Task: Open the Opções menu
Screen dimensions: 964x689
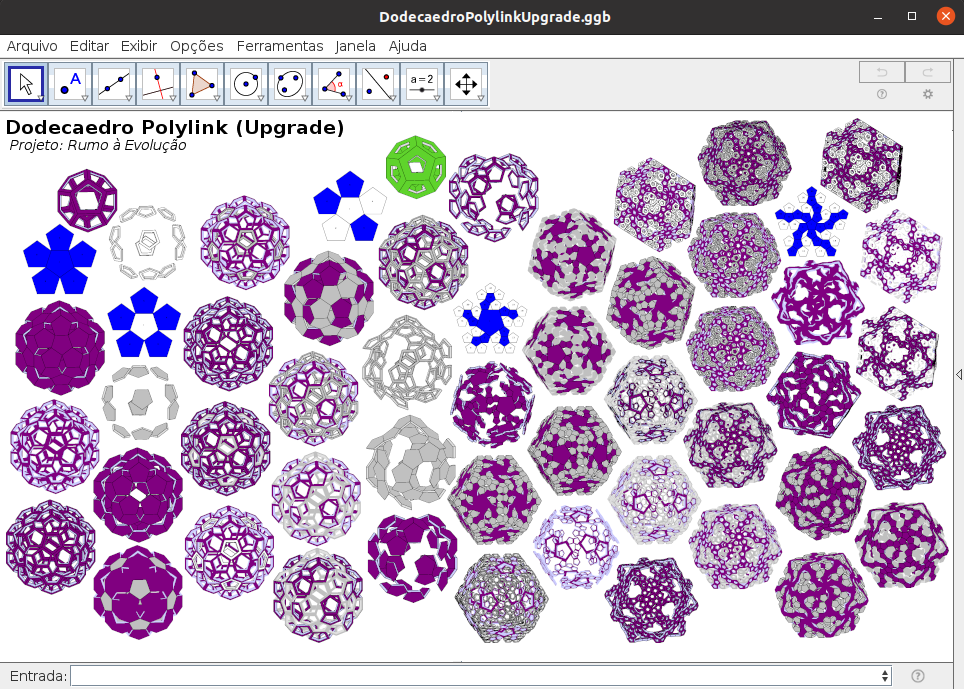Action: pyautogui.click(x=197, y=46)
